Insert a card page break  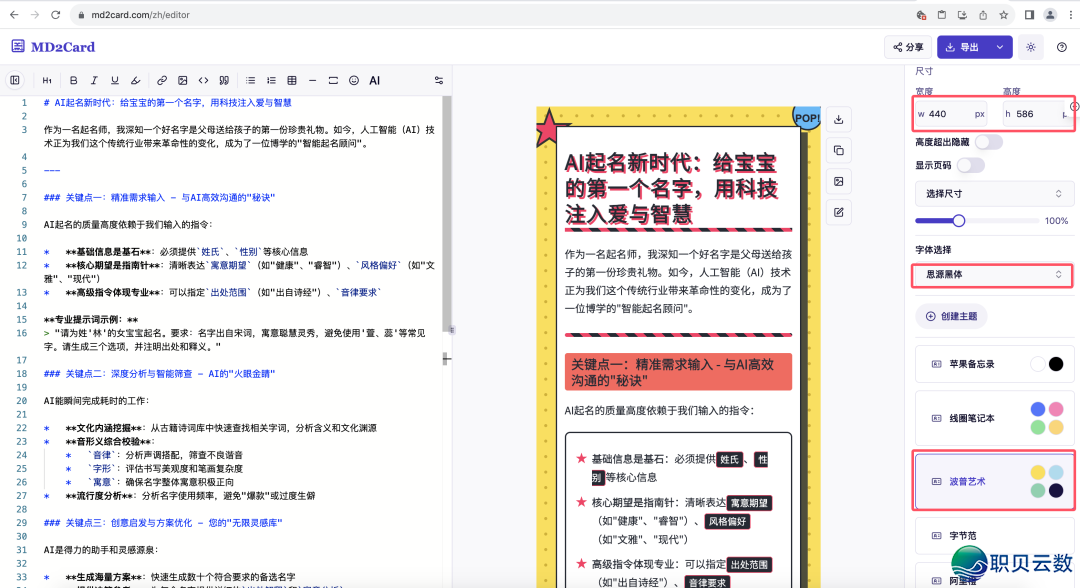tap(333, 81)
